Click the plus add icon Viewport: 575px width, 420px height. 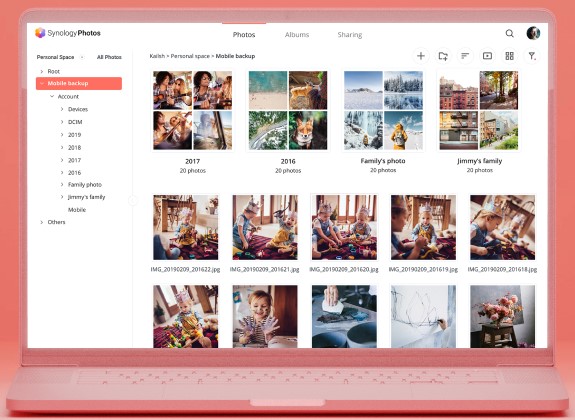pyautogui.click(x=421, y=56)
